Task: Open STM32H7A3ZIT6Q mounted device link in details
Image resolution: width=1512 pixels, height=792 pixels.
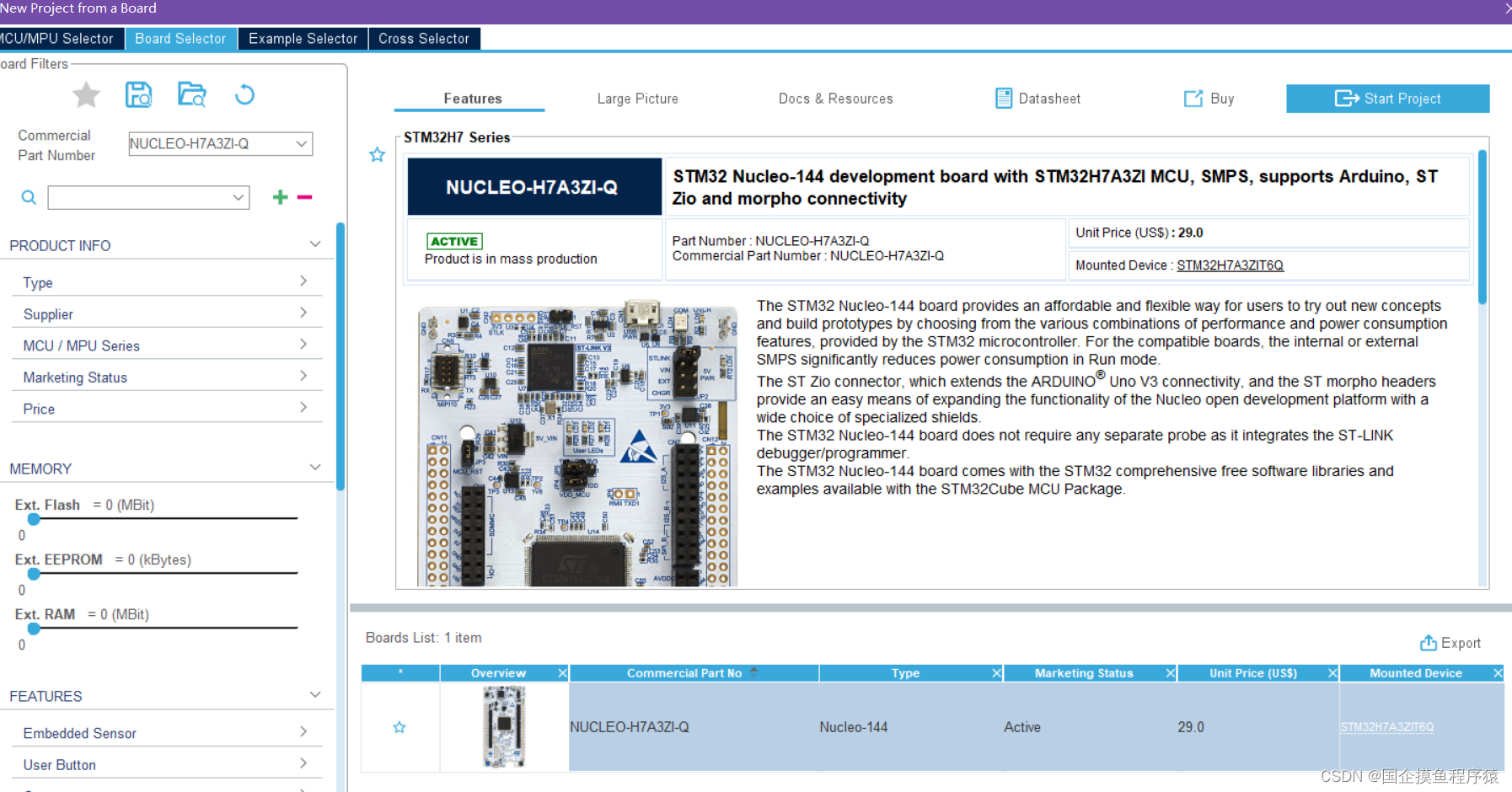Action: pyautogui.click(x=1230, y=265)
